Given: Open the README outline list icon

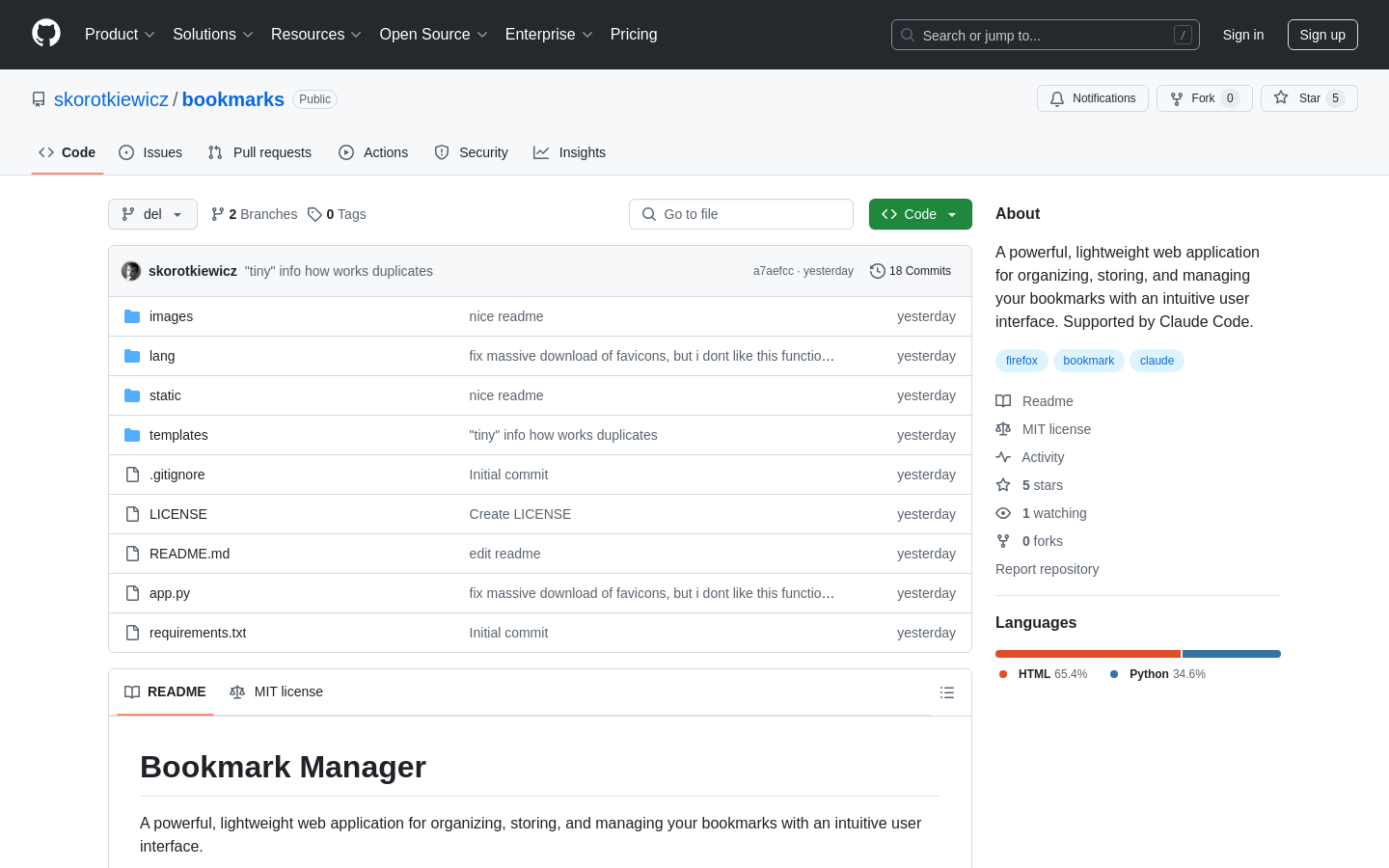Looking at the screenshot, I should click(x=947, y=692).
